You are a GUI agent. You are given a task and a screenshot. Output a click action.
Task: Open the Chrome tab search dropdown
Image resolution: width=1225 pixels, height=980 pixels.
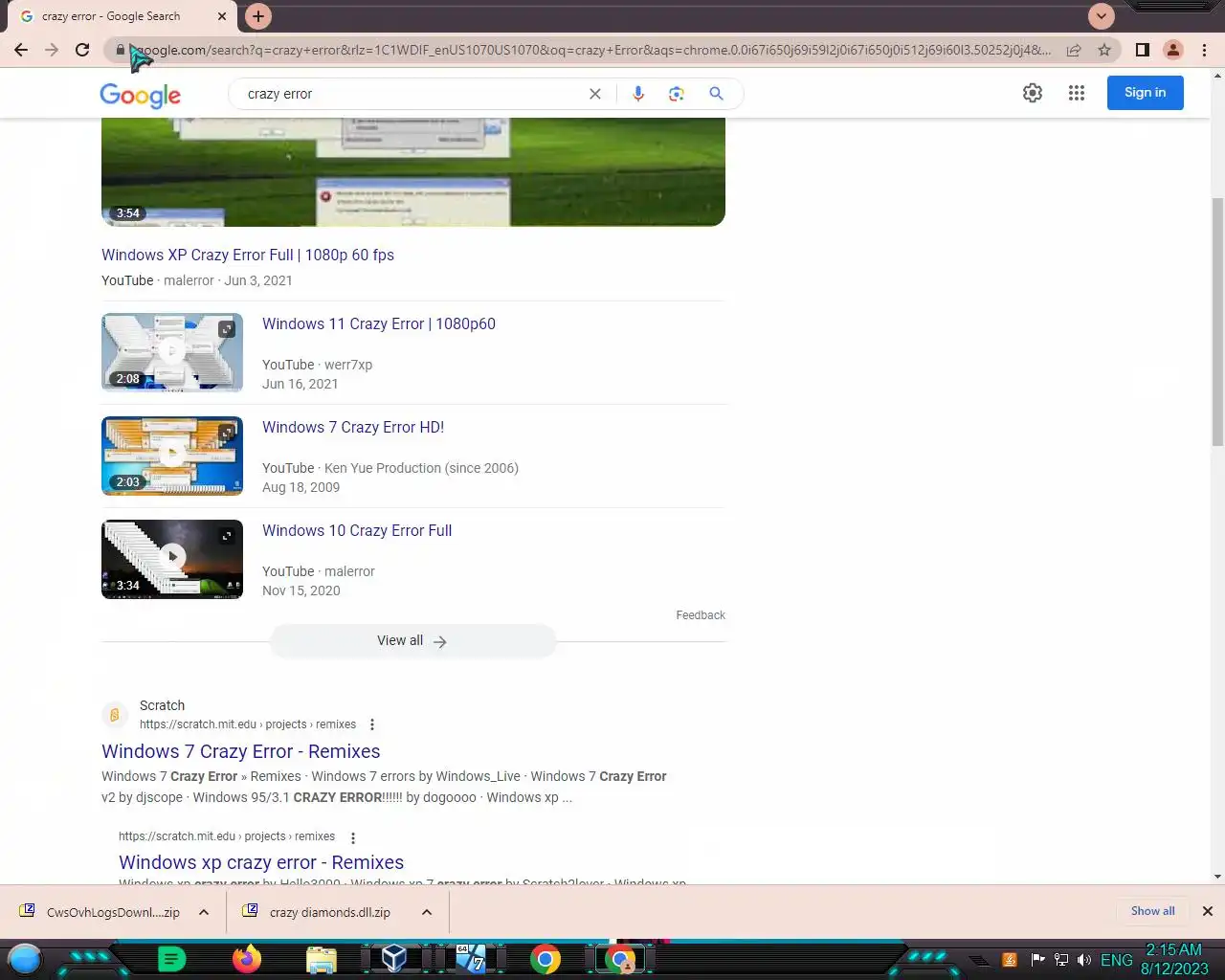coord(1102,16)
